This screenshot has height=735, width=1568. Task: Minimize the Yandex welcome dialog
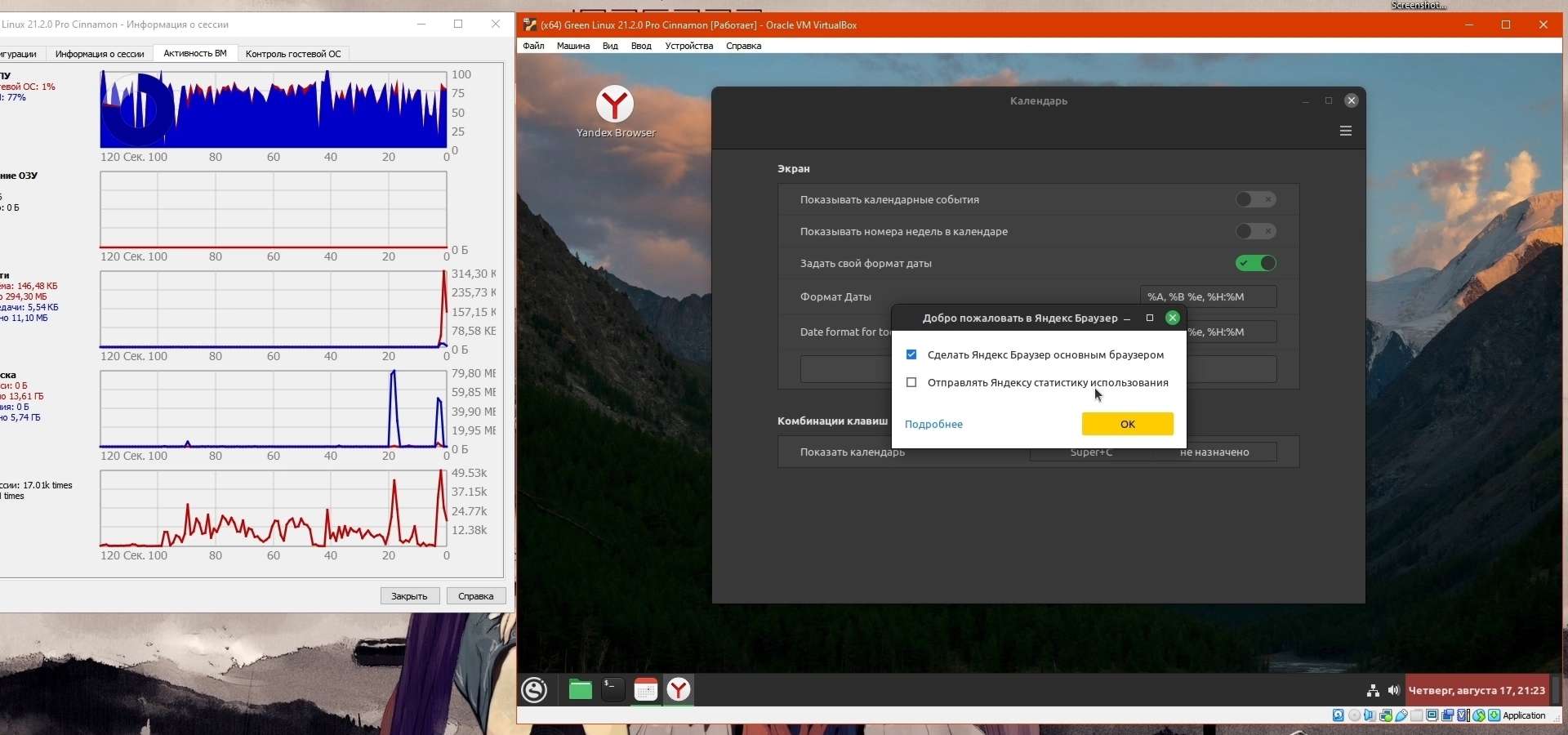pos(1127,318)
